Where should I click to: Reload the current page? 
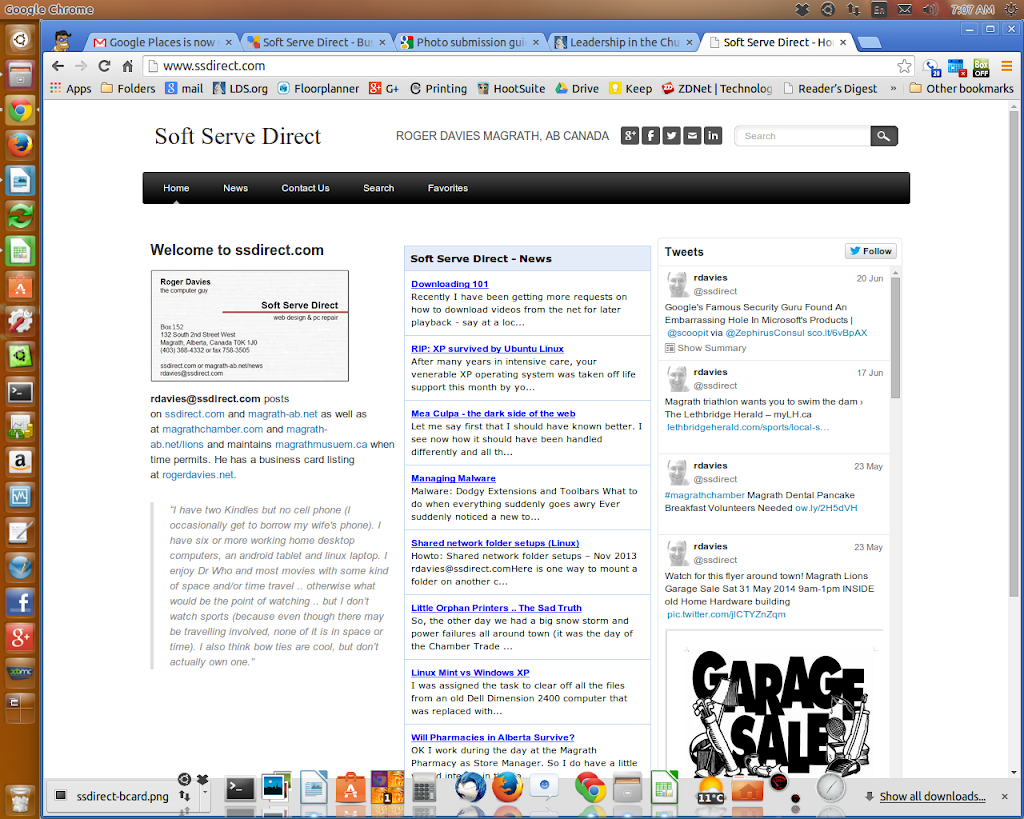(104, 66)
